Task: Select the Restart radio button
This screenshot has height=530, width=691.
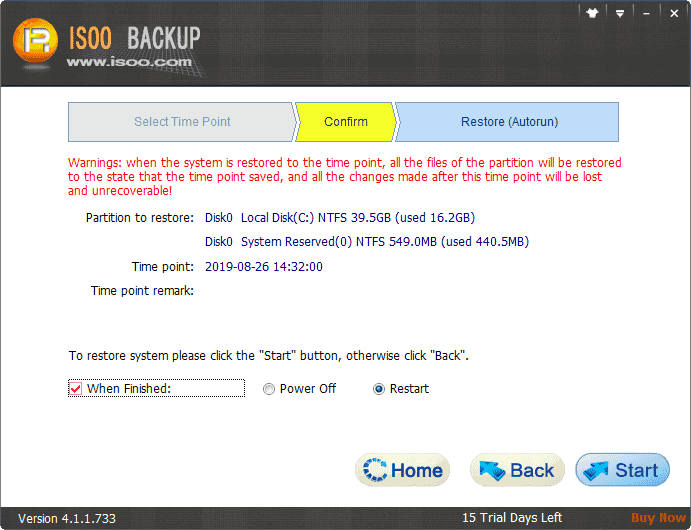Action: coord(379,389)
